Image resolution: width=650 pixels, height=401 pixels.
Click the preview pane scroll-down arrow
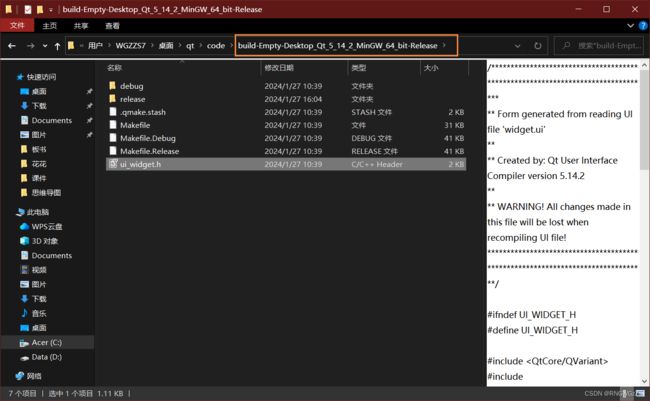[x=644, y=381]
